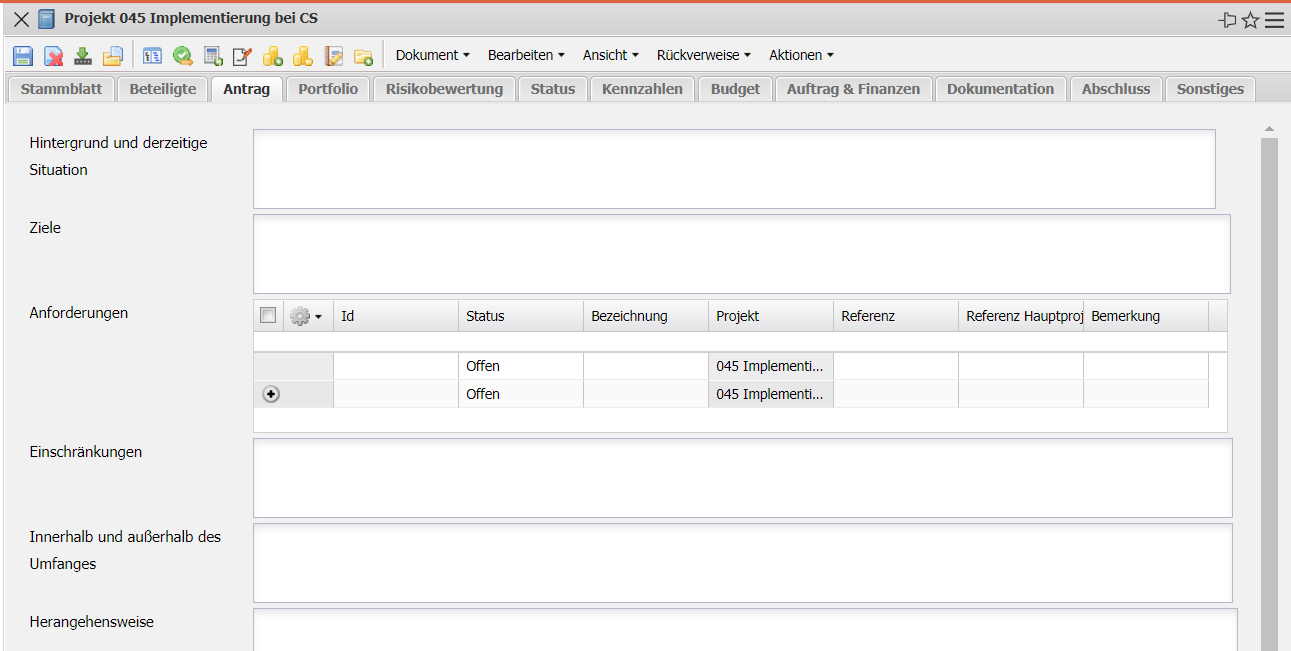Click the vertical scrollbar on the right
This screenshot has width=1291, height=651.
point(1269,390)
